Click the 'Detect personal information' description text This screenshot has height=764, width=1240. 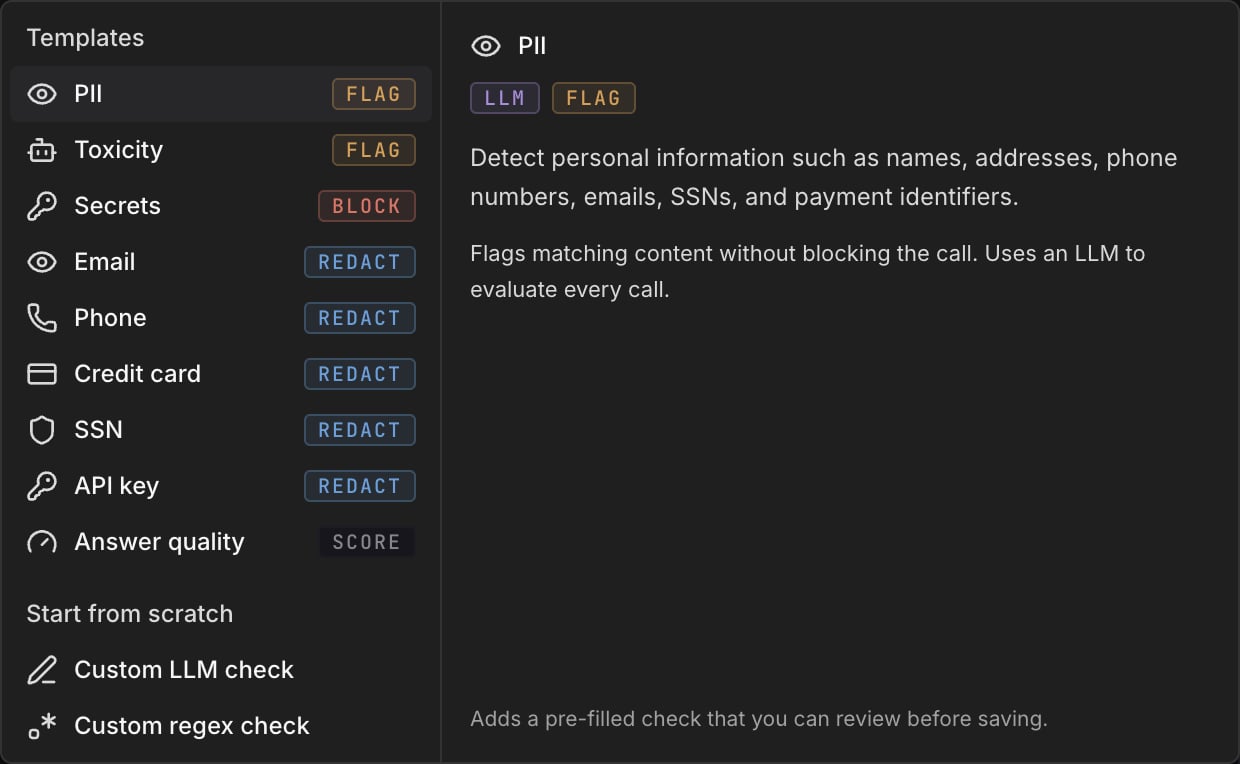[x=824, y=177]
